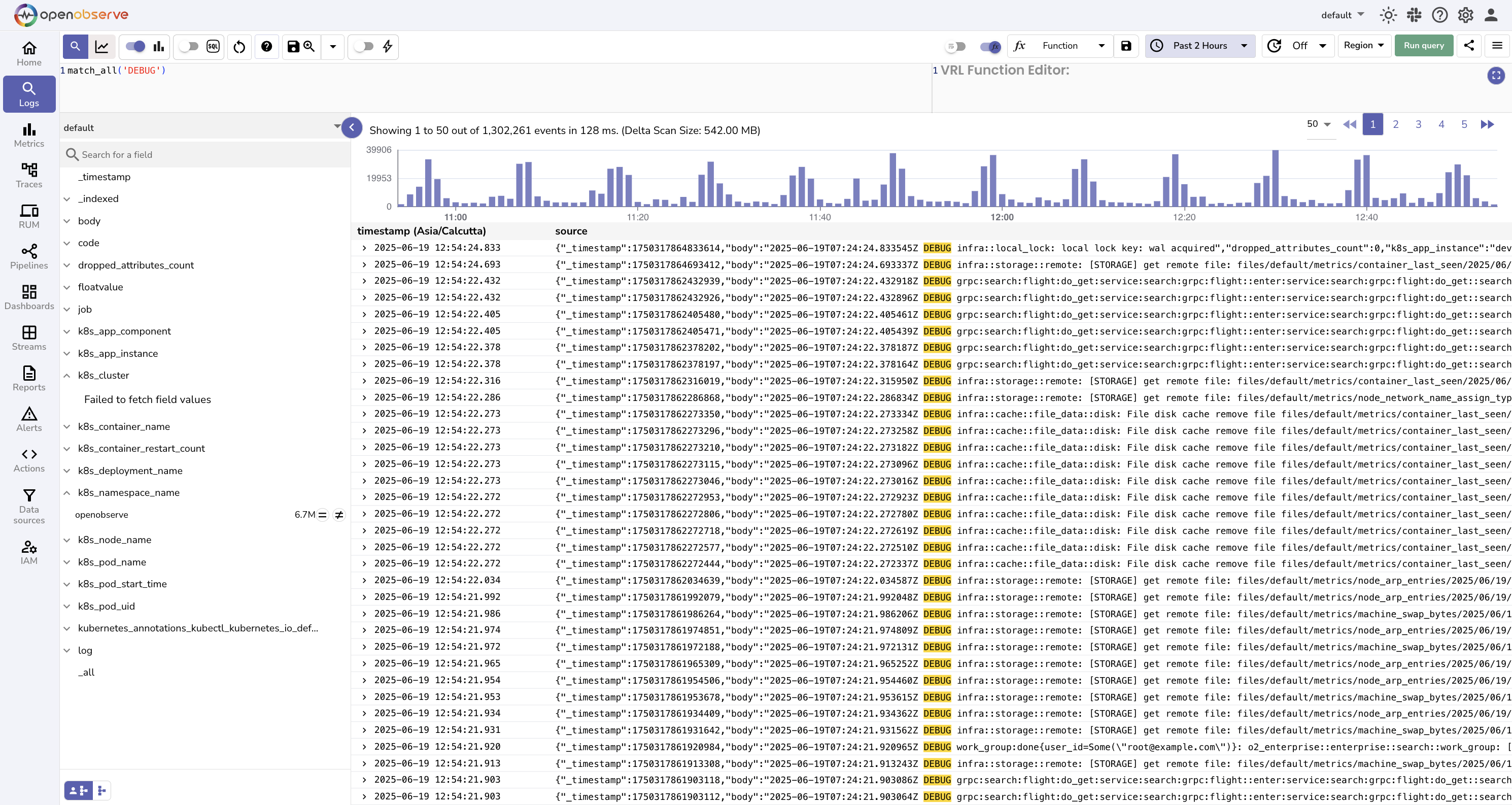Image resolution: width=1512 pixels, height=805 pixels.
Task: Click the reset filters refresh icon
Action: (x=239, y=46)
